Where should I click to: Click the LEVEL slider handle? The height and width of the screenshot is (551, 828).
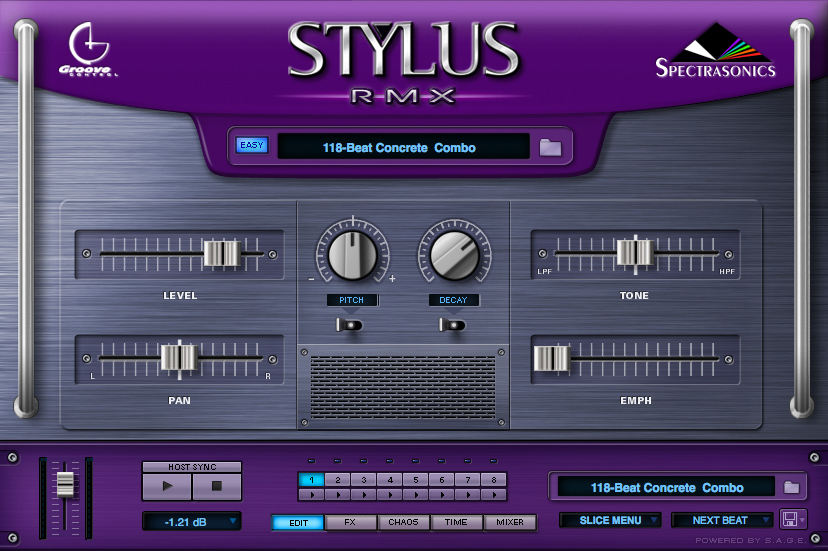pyautogui.click(x=222, y=254)
